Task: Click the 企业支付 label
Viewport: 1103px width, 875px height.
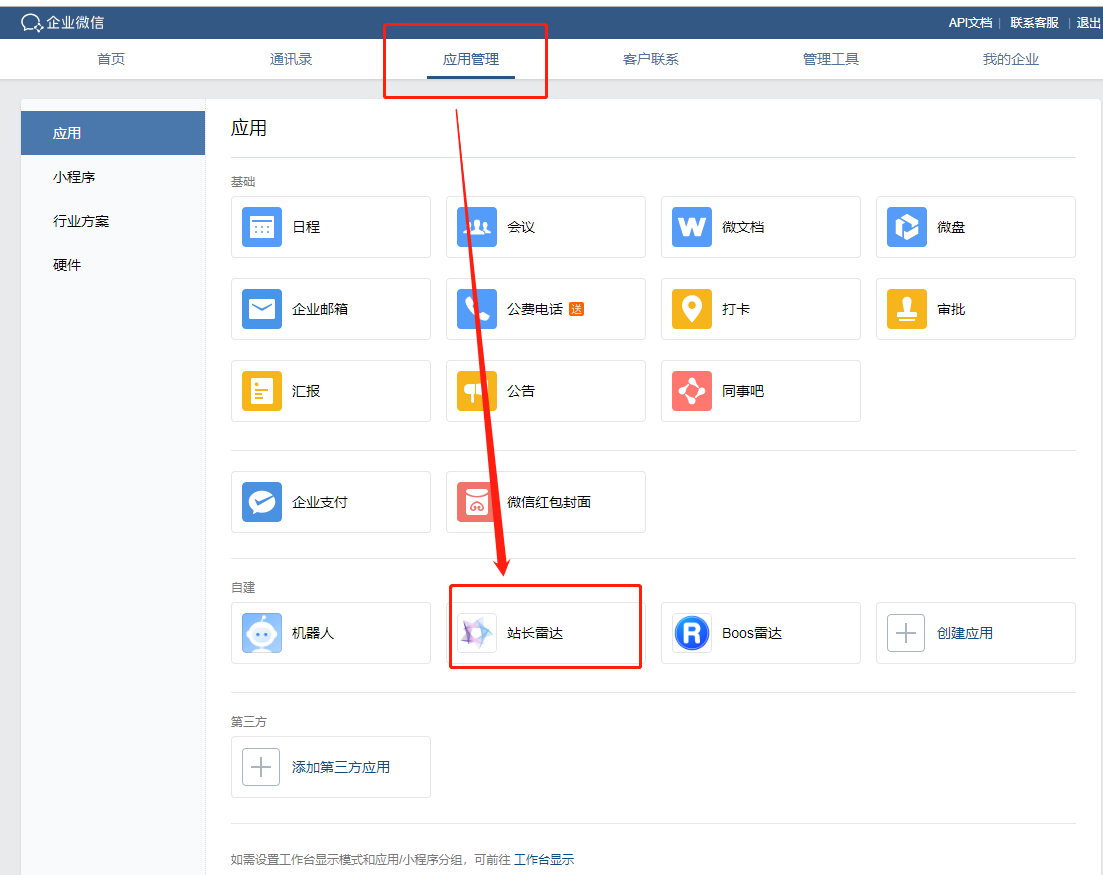Action: pyautogui.click(x=319, y=502)
